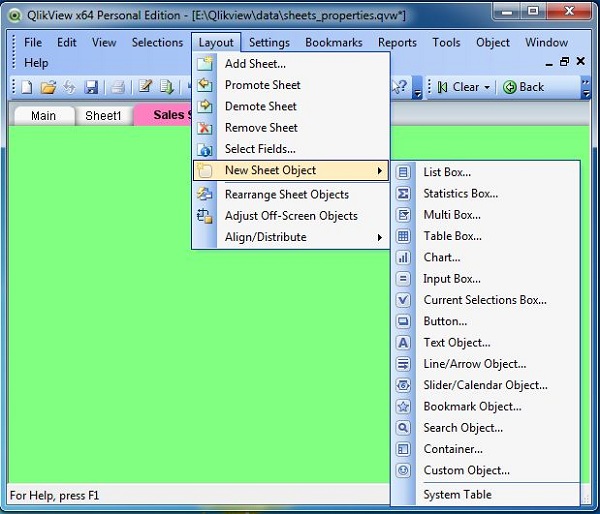This screenshot has width=600, height=514.
Task: Open the Bookmarks menu
Action: point(334,42)
